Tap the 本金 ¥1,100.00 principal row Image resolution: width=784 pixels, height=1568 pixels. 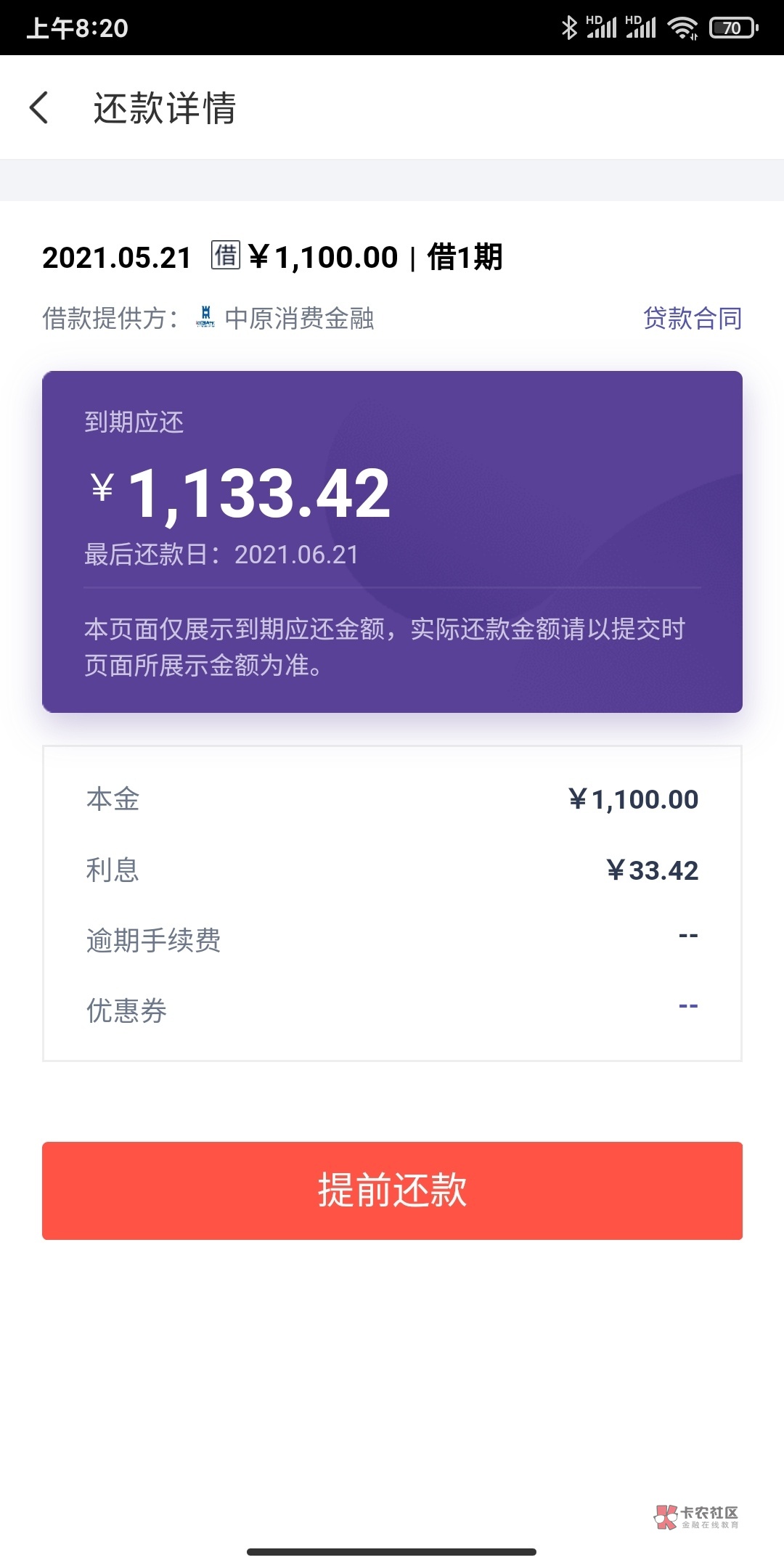(x=392, y=799)
